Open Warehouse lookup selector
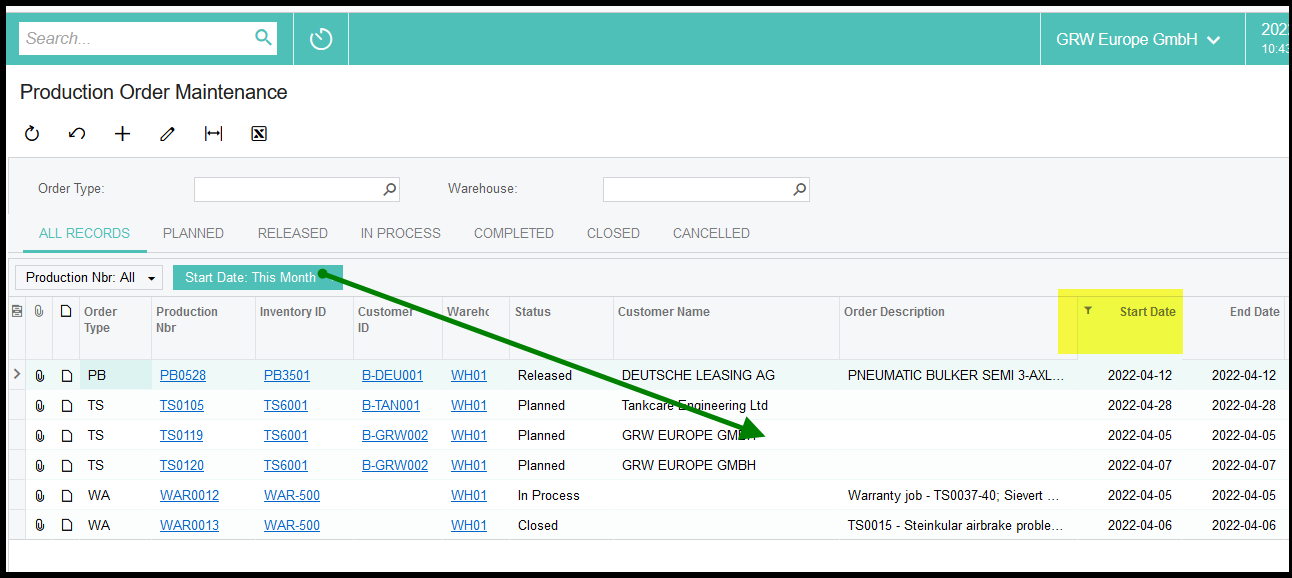Screen dimensions: 1292x578 coord(799,189)
